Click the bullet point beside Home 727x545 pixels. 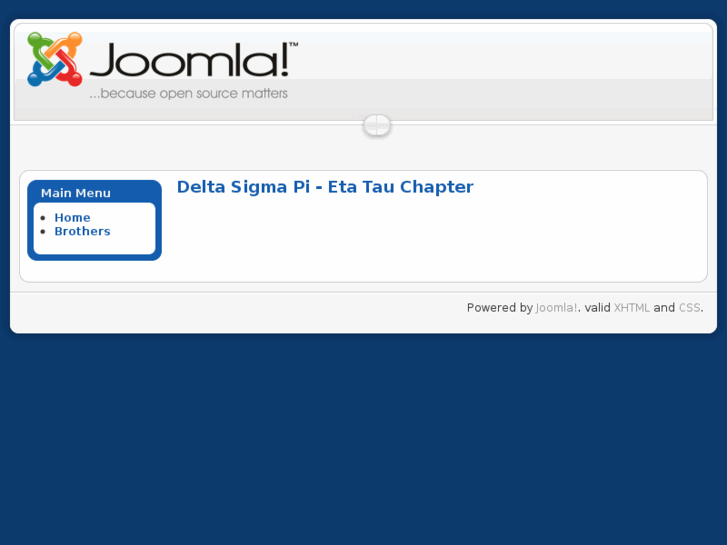pos(43,218)
